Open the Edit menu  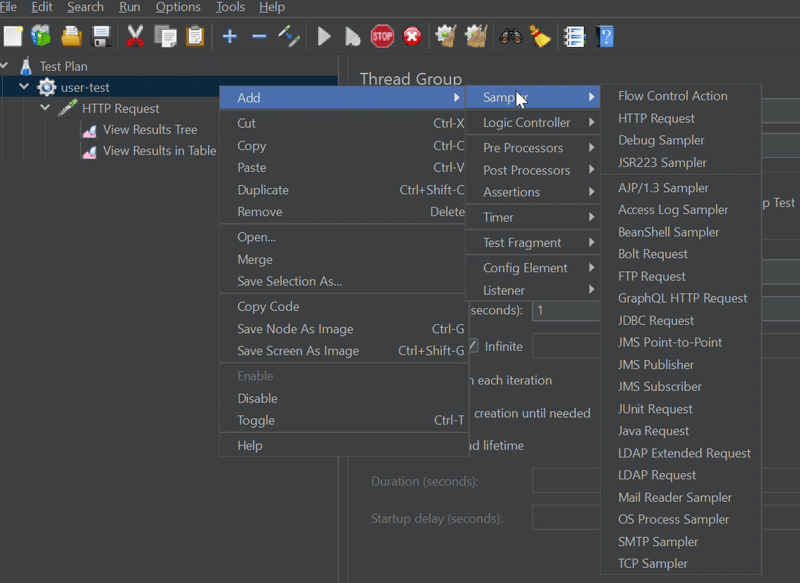[42, 7]
